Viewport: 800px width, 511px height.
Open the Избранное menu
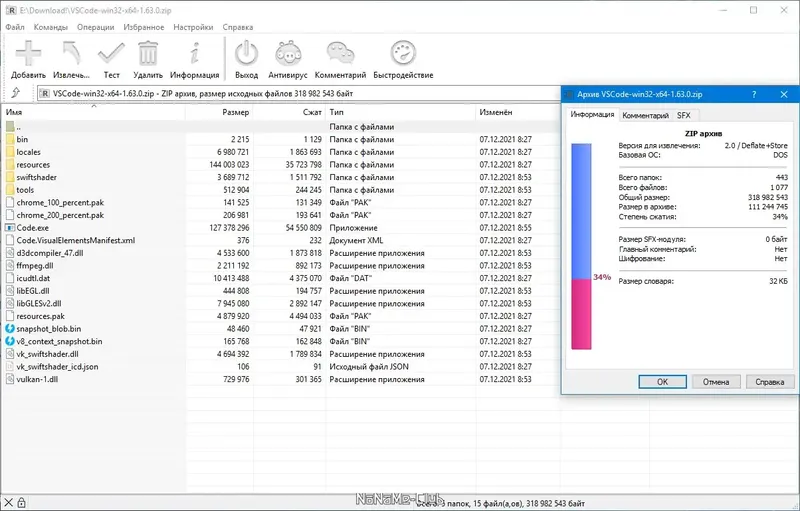click(144, 27)
